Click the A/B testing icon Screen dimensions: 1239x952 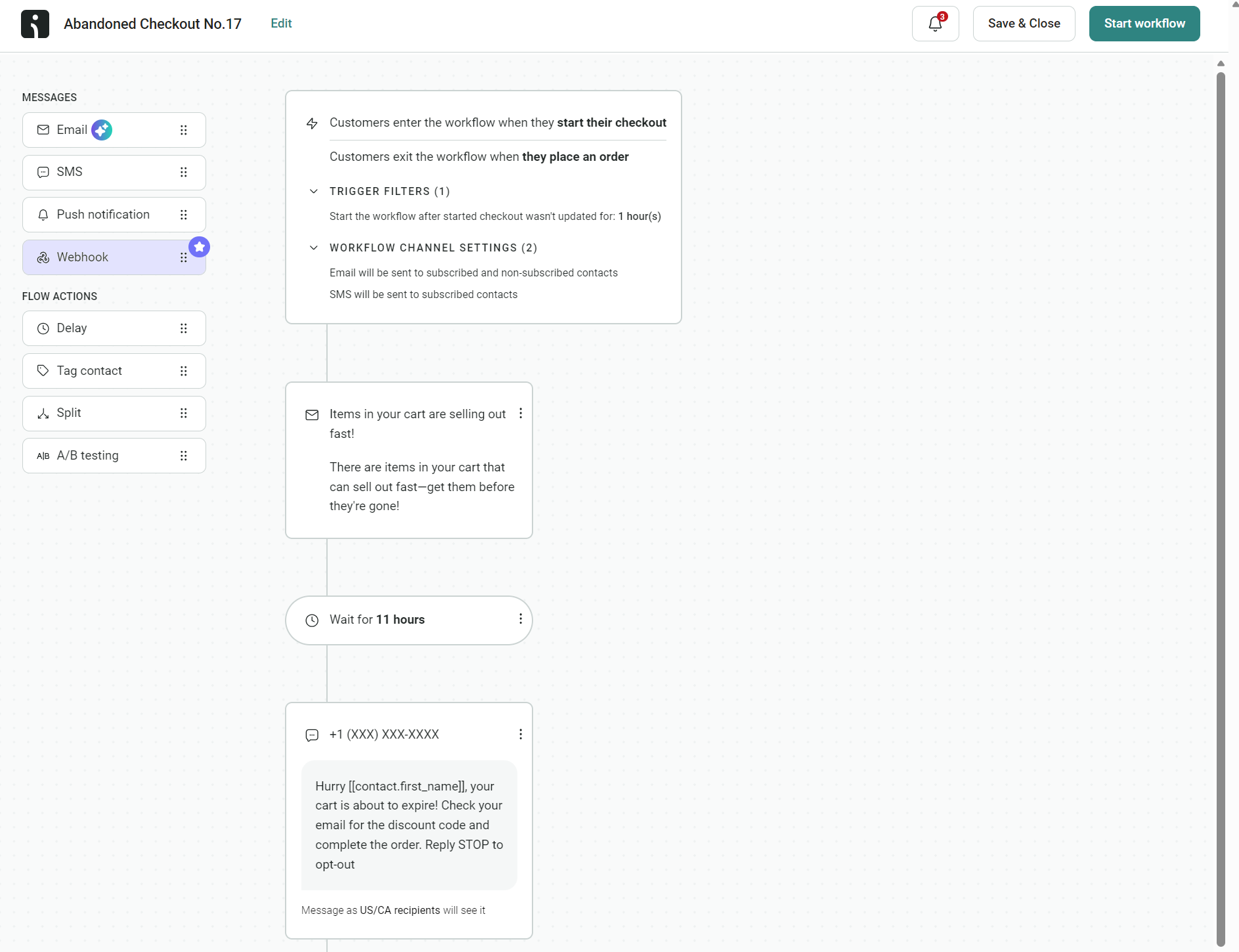pos(43,456)
